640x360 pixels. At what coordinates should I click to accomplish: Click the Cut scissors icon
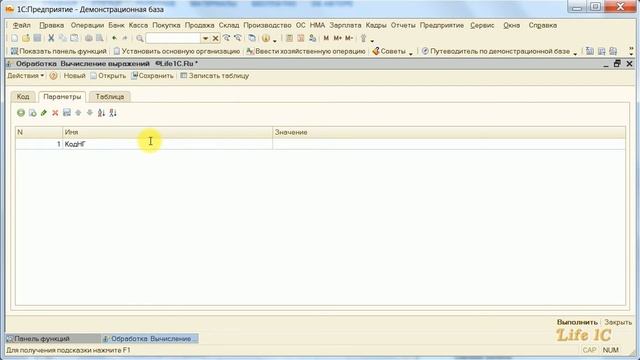click(x=51, y=38)
